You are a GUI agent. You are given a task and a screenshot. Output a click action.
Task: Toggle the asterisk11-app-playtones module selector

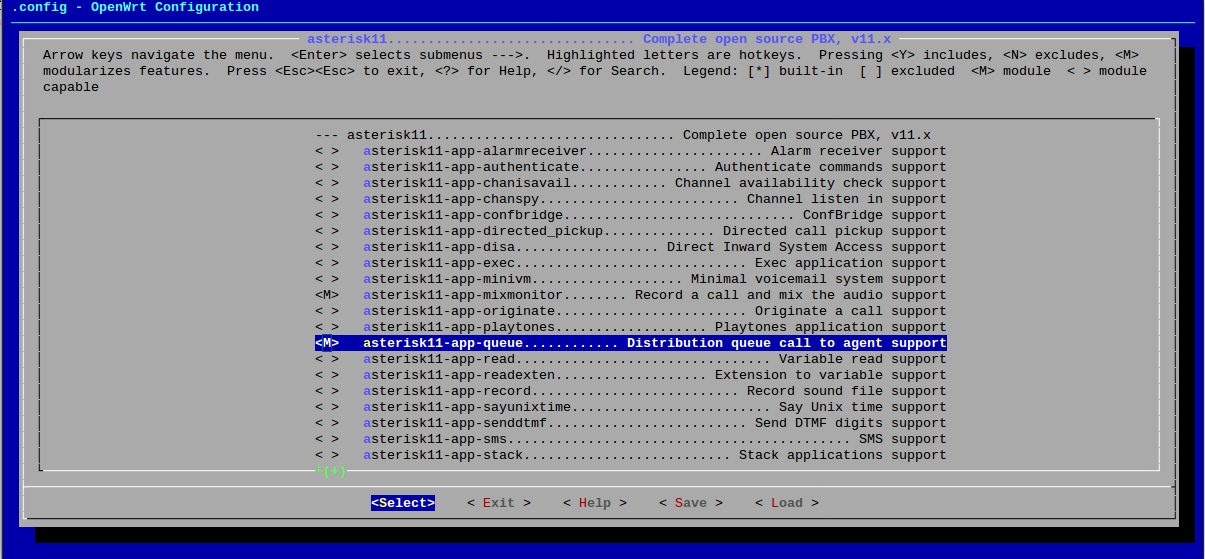pyautogui.click(x=327, y=327)
